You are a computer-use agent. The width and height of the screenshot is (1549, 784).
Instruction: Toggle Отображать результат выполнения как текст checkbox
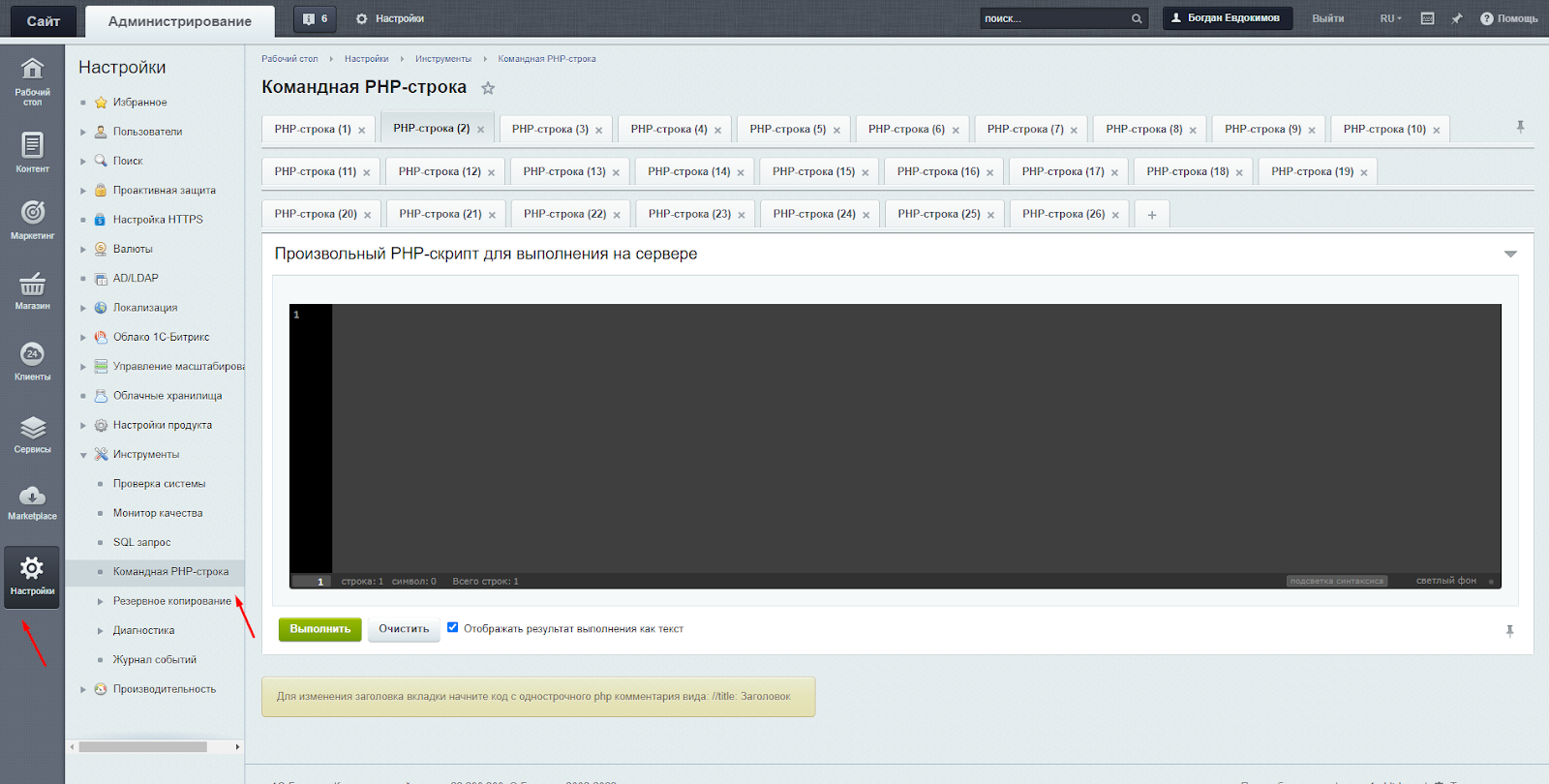[x=452, y=627]
